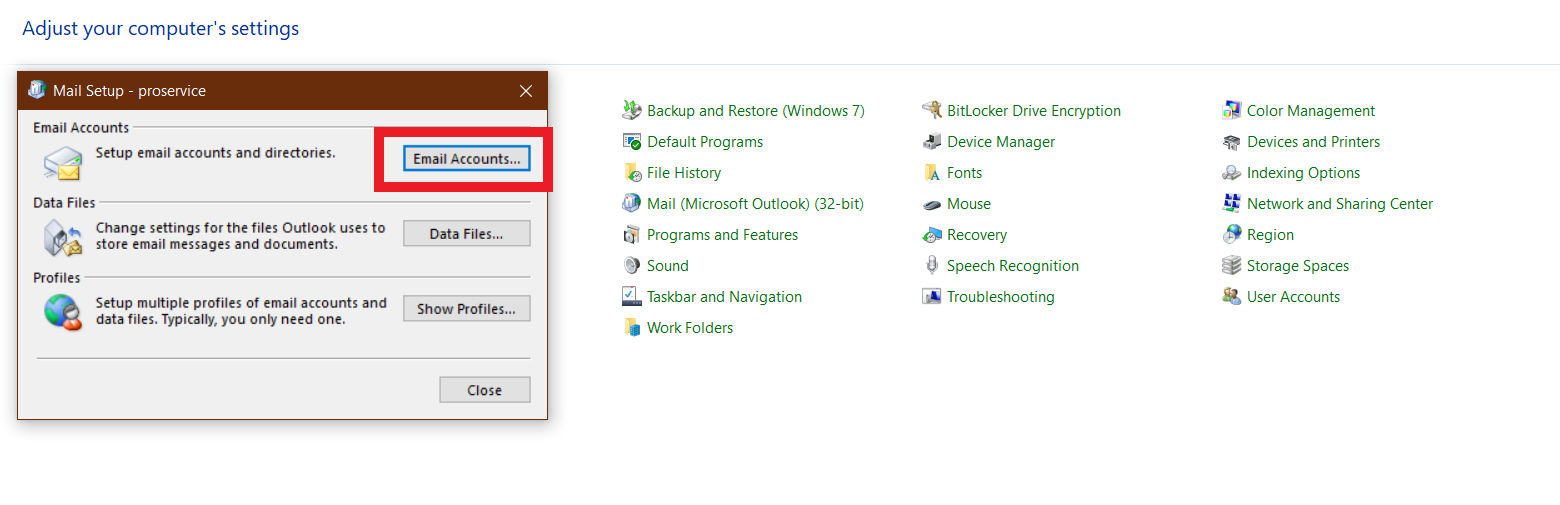Click the Fonts folder icon
This screenshot has width=1560, height=505.
(931, 172)
